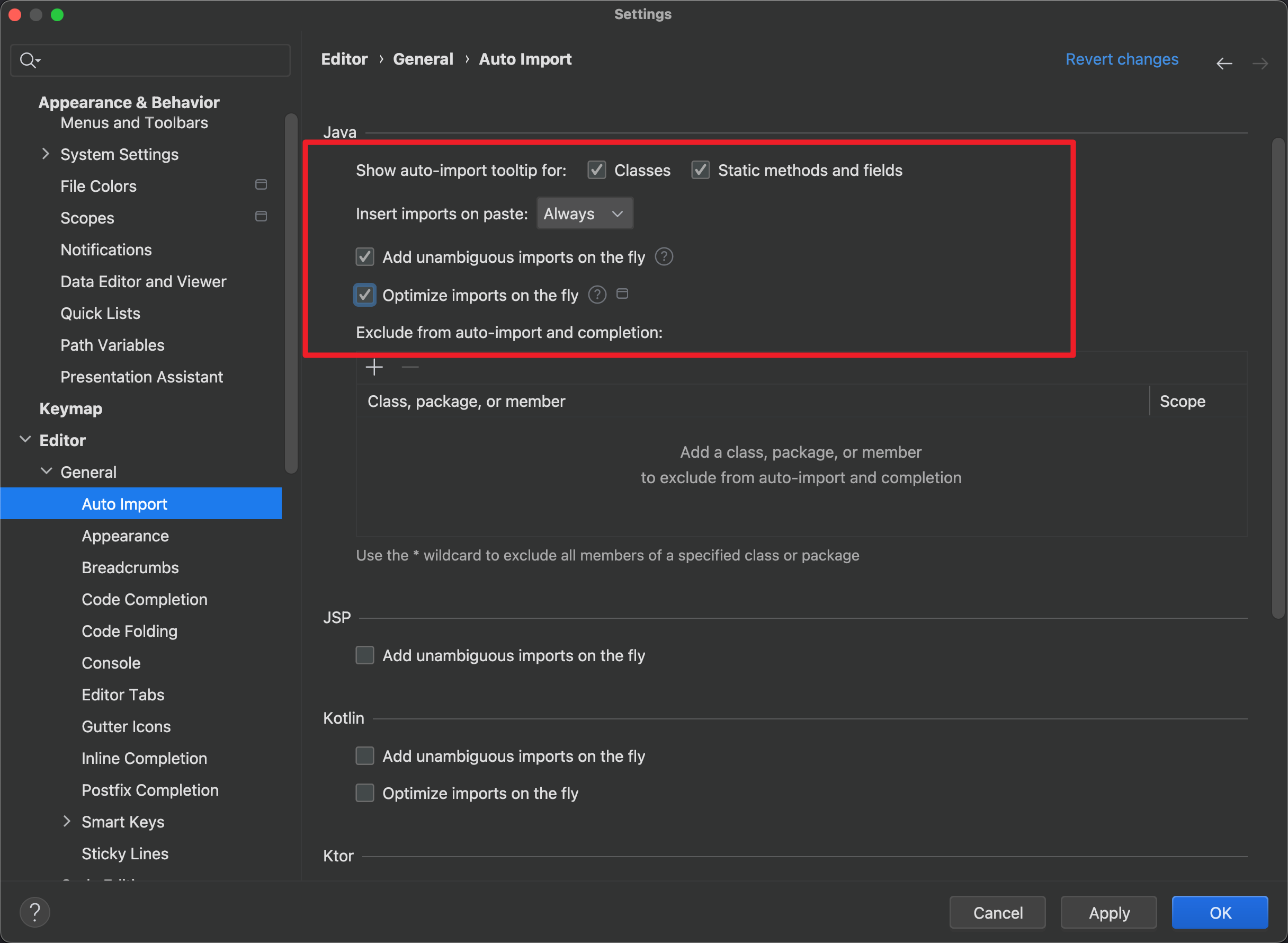Click the Revert changes link
1288x943 pixels.
pyautogui.click(x=1121, y=59)
